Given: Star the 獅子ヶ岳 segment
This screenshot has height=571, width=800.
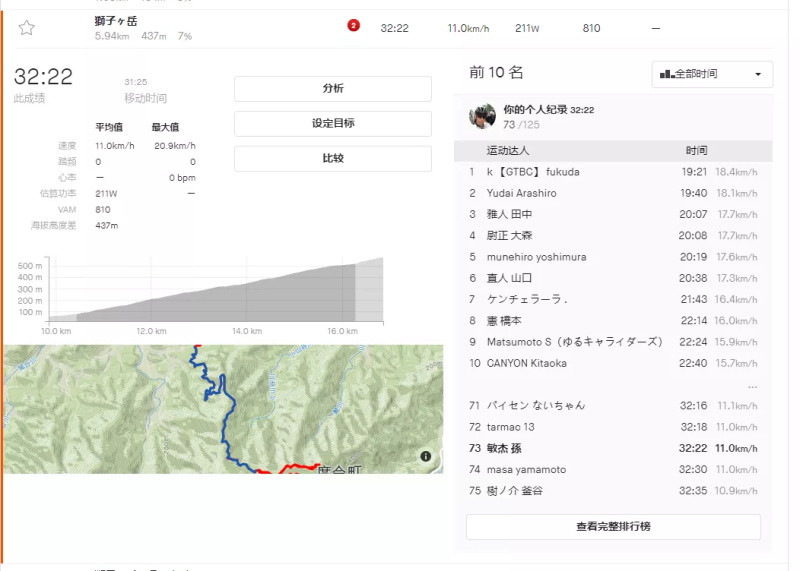Looking at the screenshot, I should (27, 28).
